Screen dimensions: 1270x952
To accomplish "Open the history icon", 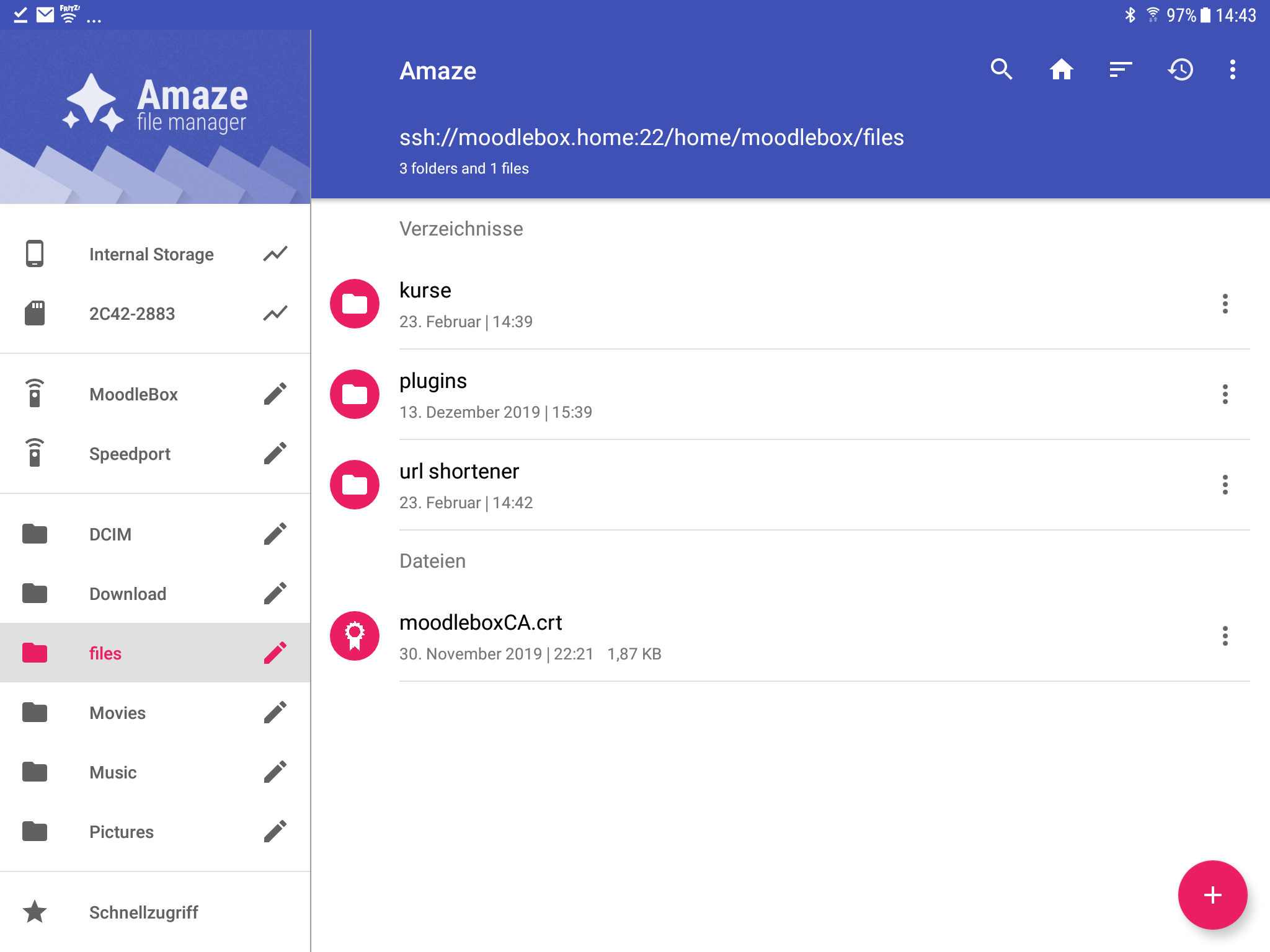I will tap(1180, 69).
